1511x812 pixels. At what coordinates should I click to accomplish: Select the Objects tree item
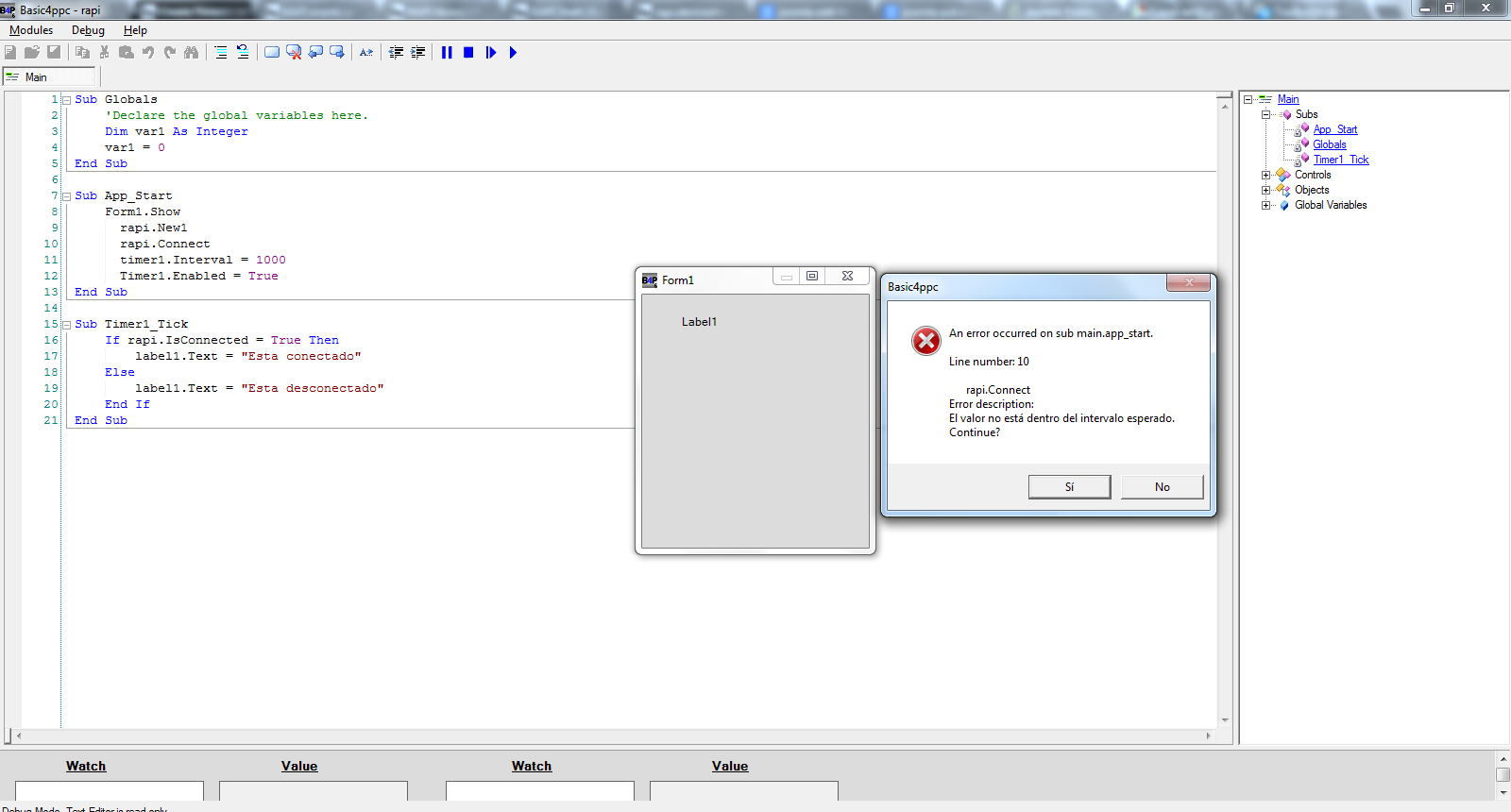(x=1312, y=190)
